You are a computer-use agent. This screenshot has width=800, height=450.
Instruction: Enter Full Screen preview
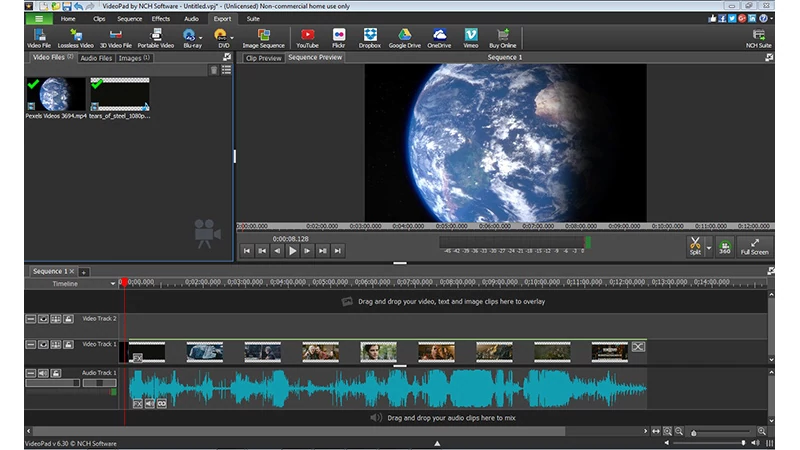point(755,247)
